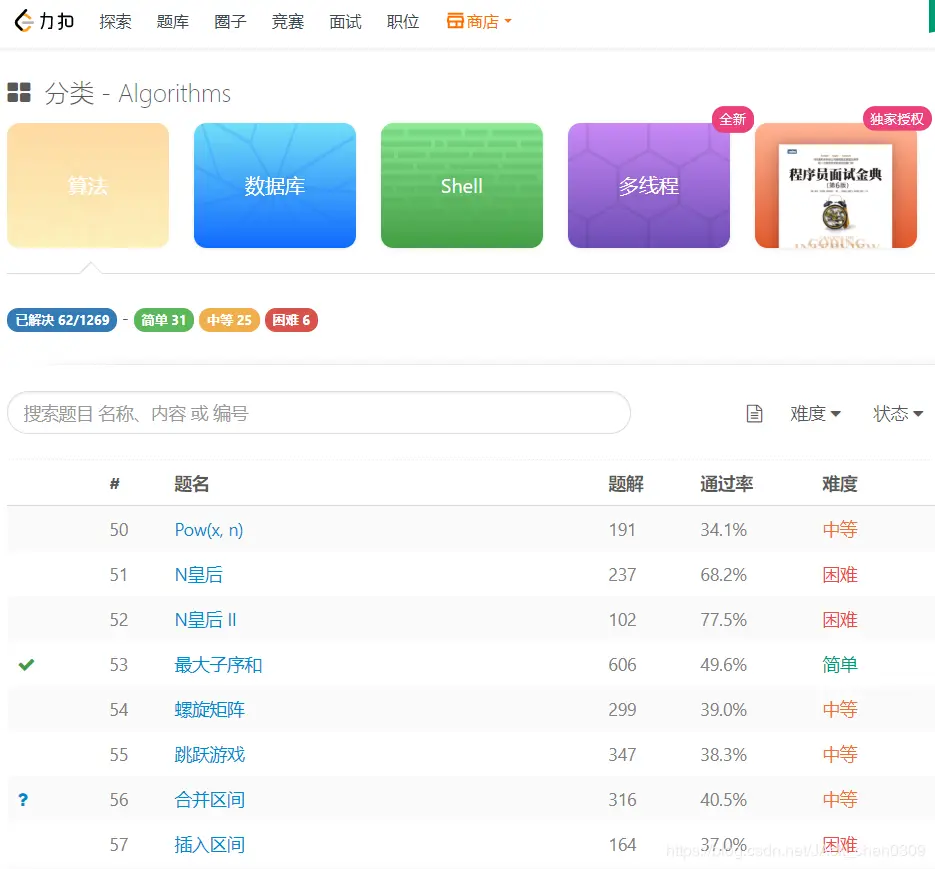Image resolution: width=935 pixels, height=869 pixels.
Task: Click the green solved checkmark for 最大子序和
Action: click(26, 664)
